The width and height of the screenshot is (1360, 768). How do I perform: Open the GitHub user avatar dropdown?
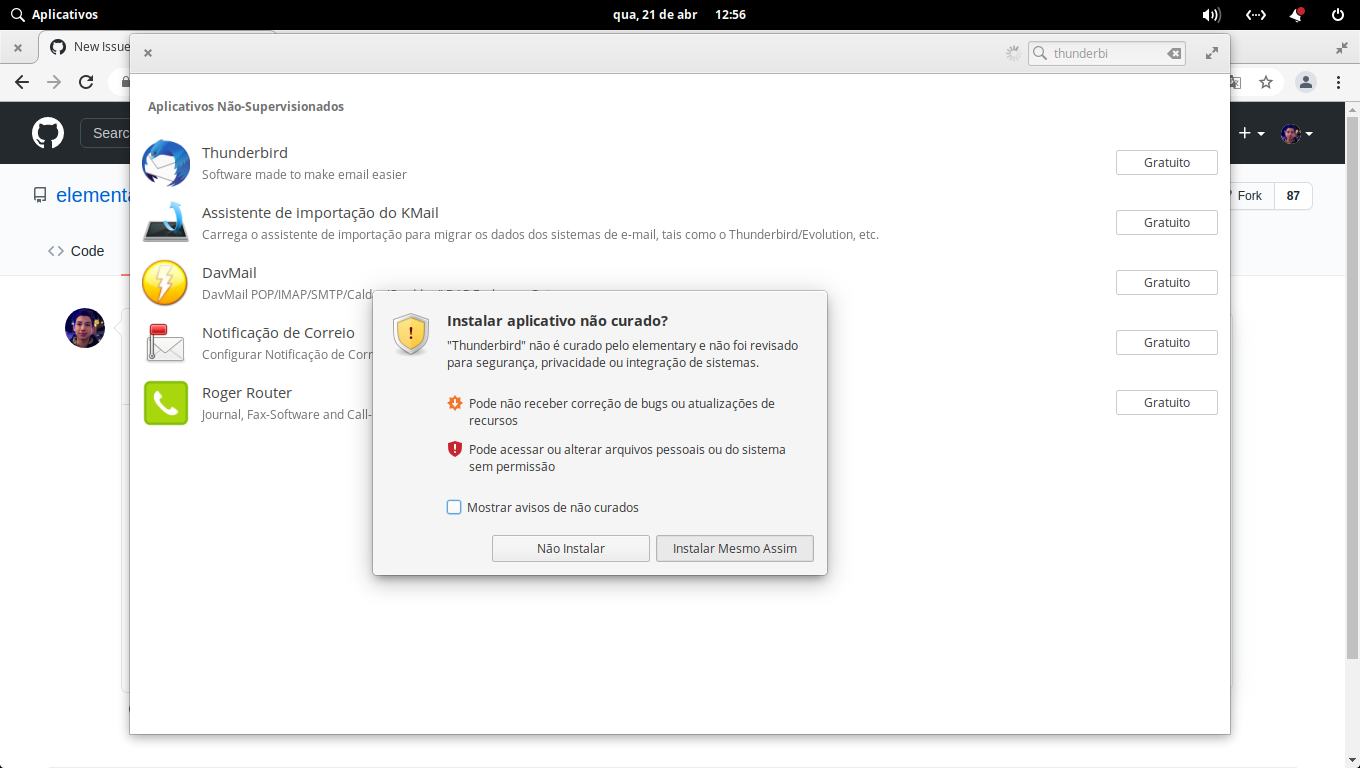[1297, 133]
